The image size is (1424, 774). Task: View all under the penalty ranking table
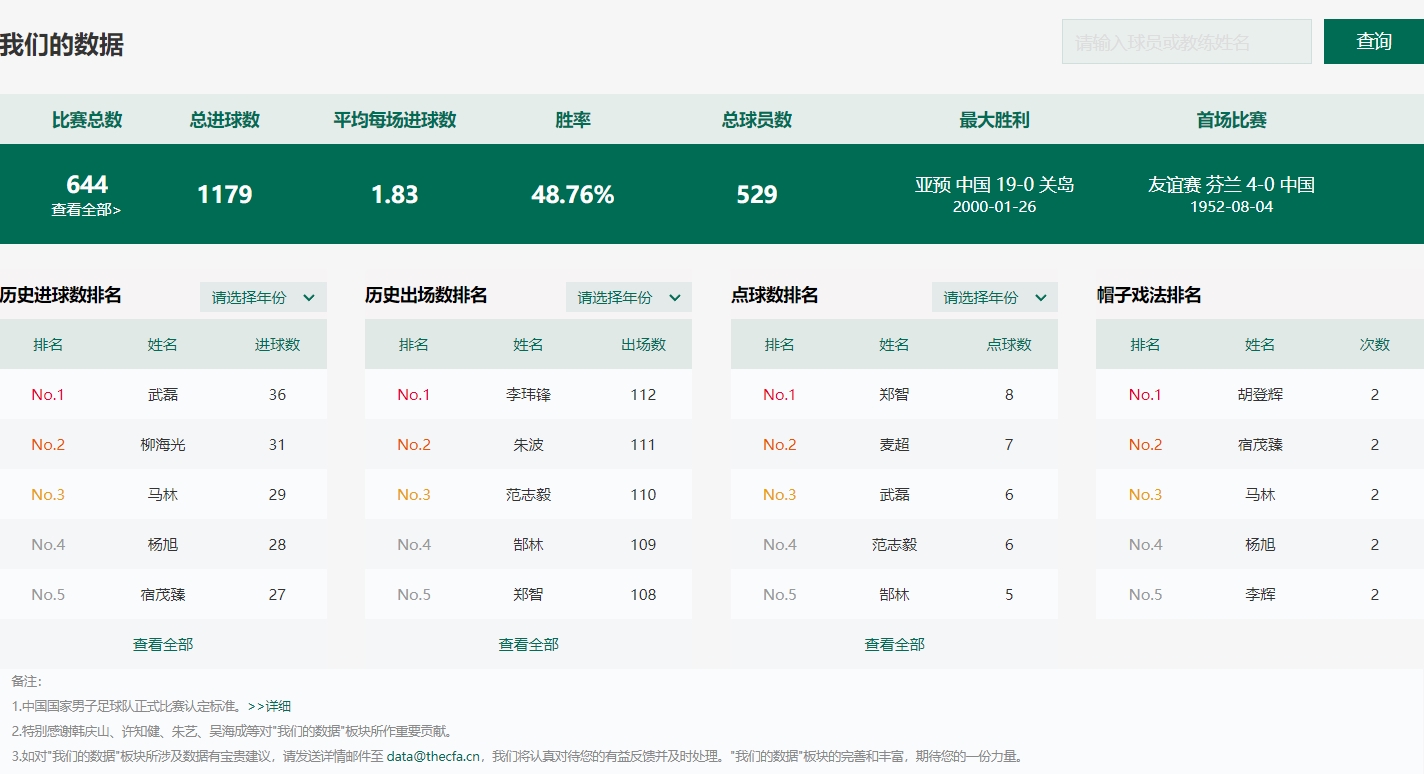(x=895, y=645)
